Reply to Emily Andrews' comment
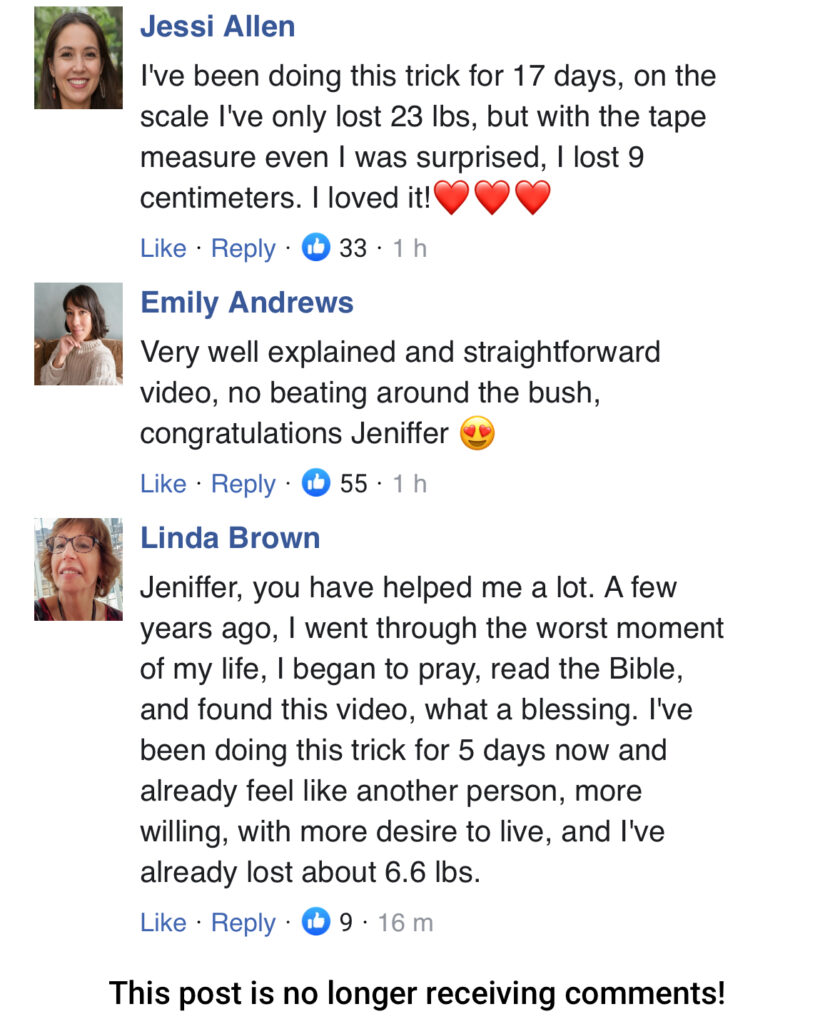835x1024 pixels. pos(243,483)
